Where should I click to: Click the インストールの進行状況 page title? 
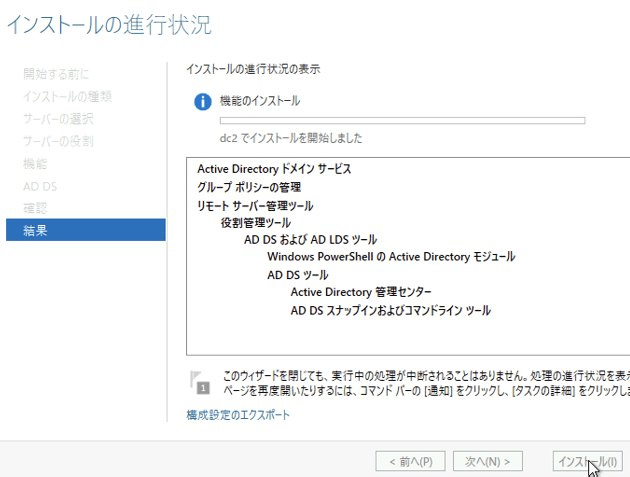click(109, 25)
